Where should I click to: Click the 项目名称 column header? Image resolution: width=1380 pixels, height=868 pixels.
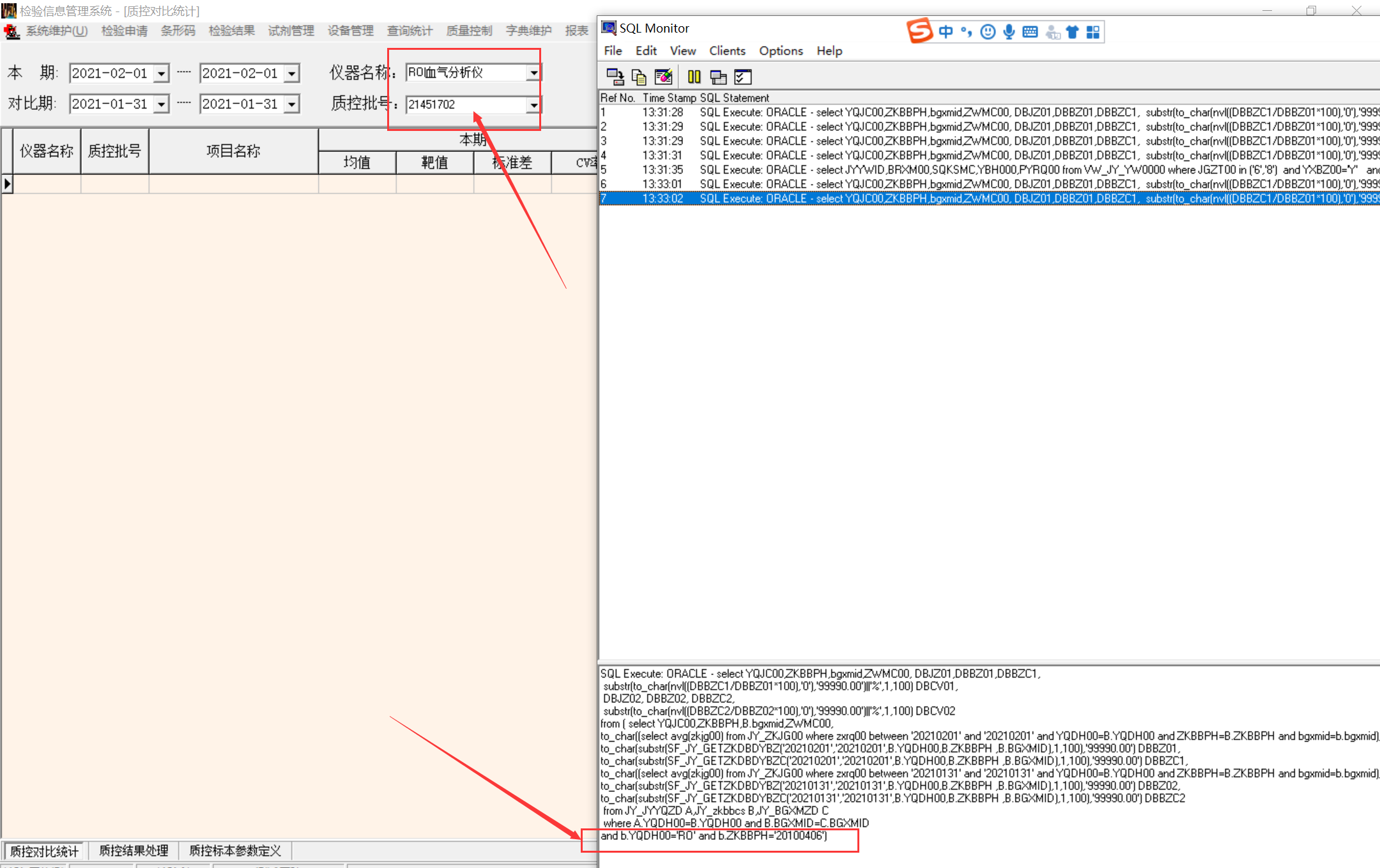coord(233,151)
